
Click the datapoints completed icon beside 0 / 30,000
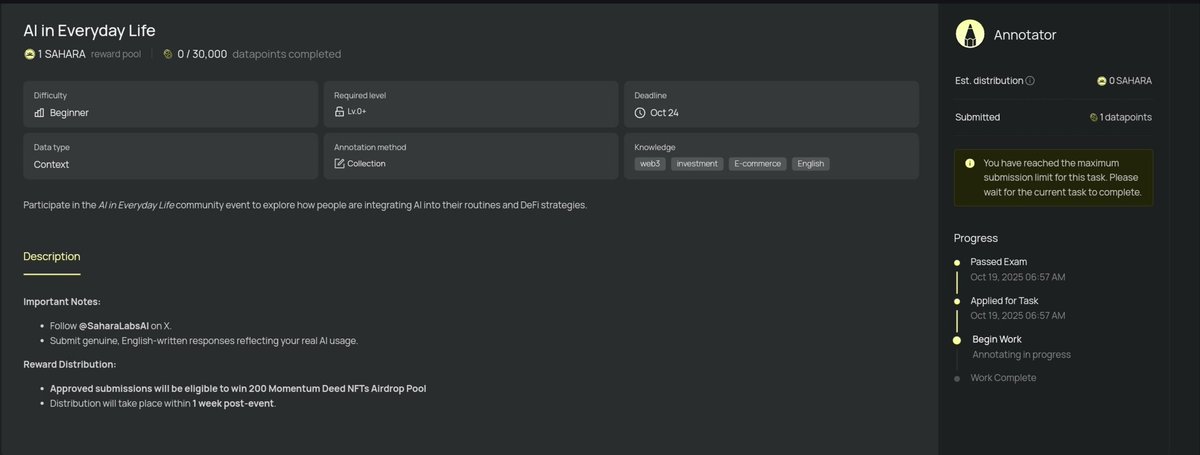pyautogui.click(x=168, y=54)
